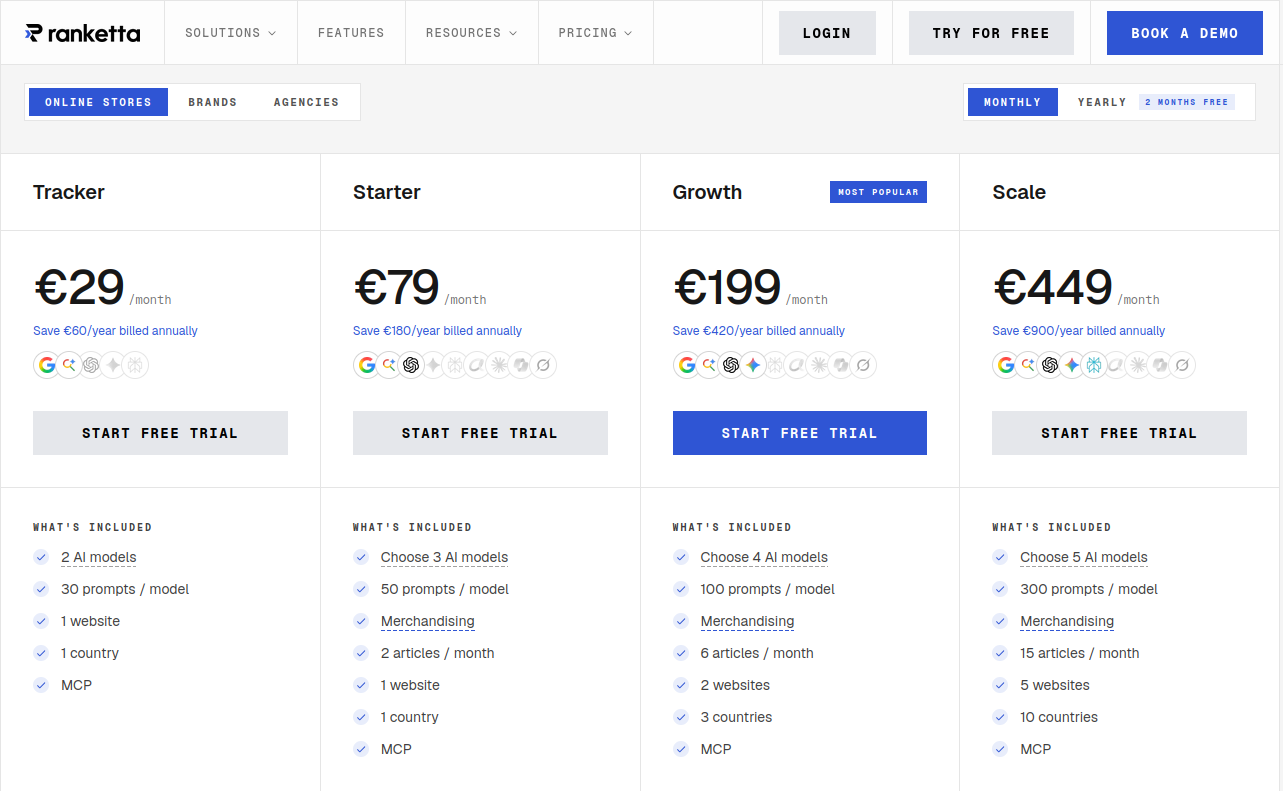Click the colored Gemini icon in Scale plan
This screenshot has height=791, width=1283.
tap(1072, 365)
